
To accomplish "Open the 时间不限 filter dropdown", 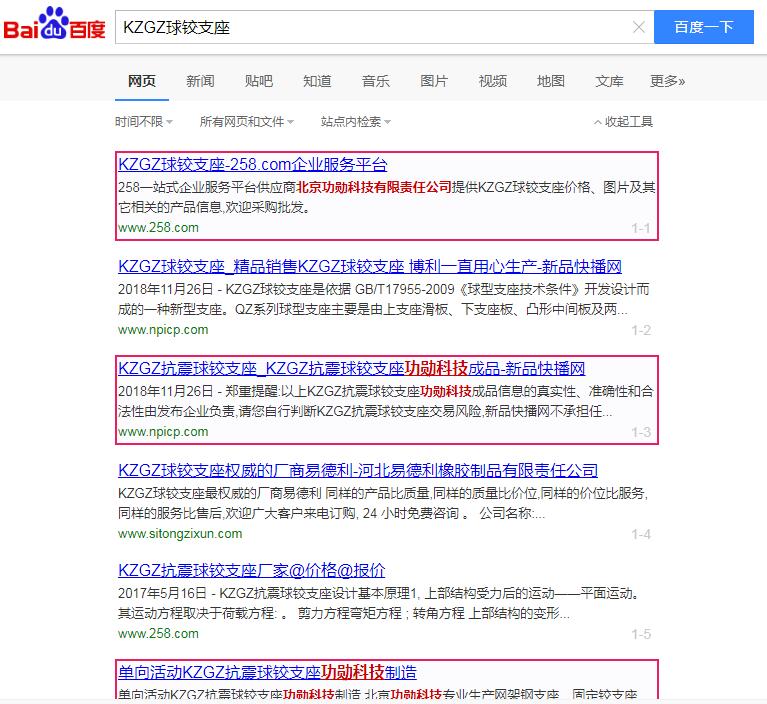I will coord(143,122).
